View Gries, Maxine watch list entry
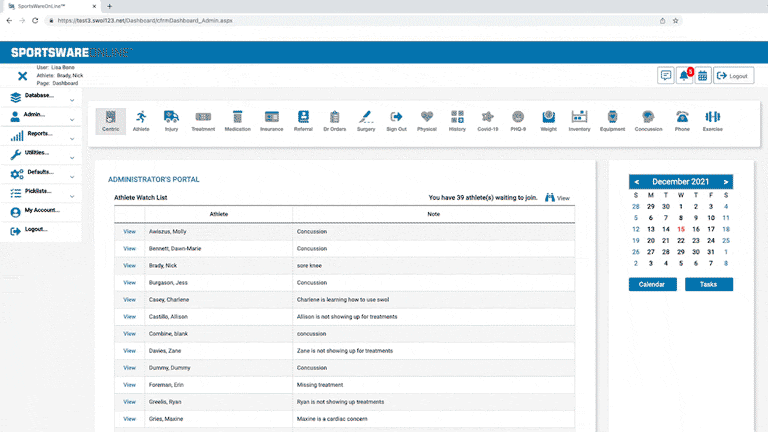 129,419
